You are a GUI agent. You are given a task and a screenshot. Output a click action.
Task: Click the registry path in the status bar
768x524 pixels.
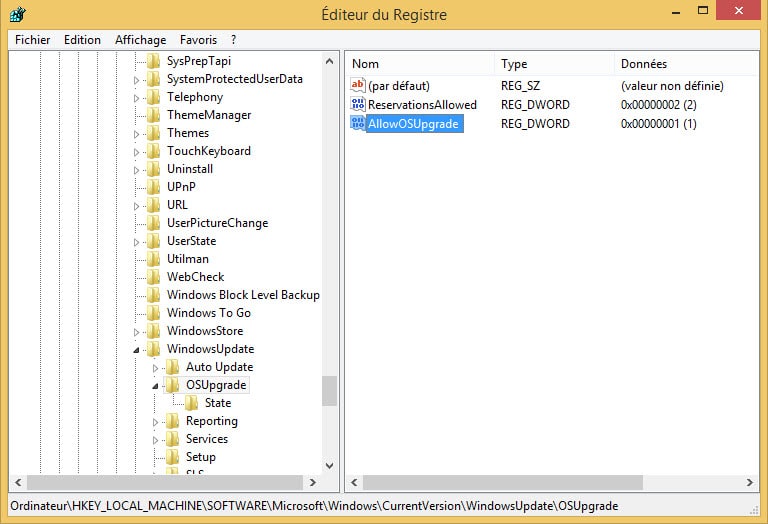(314, 506)
